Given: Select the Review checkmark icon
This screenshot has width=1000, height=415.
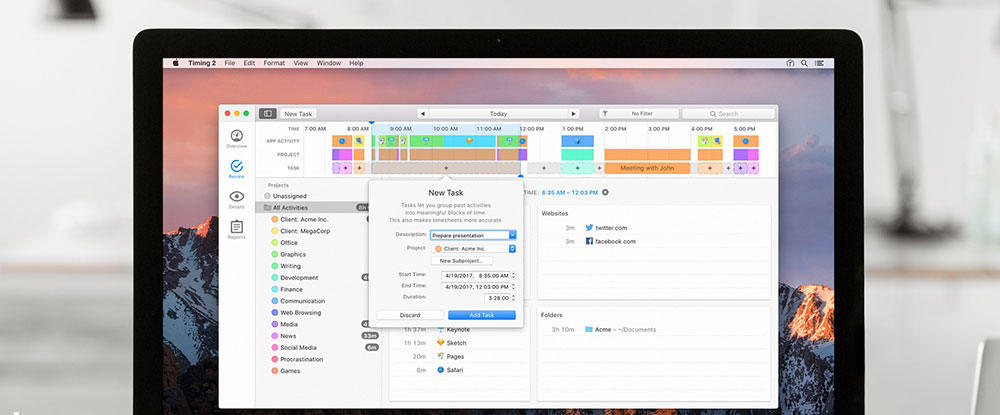Looking at the screenshot, I should click(x=236, y=168).
